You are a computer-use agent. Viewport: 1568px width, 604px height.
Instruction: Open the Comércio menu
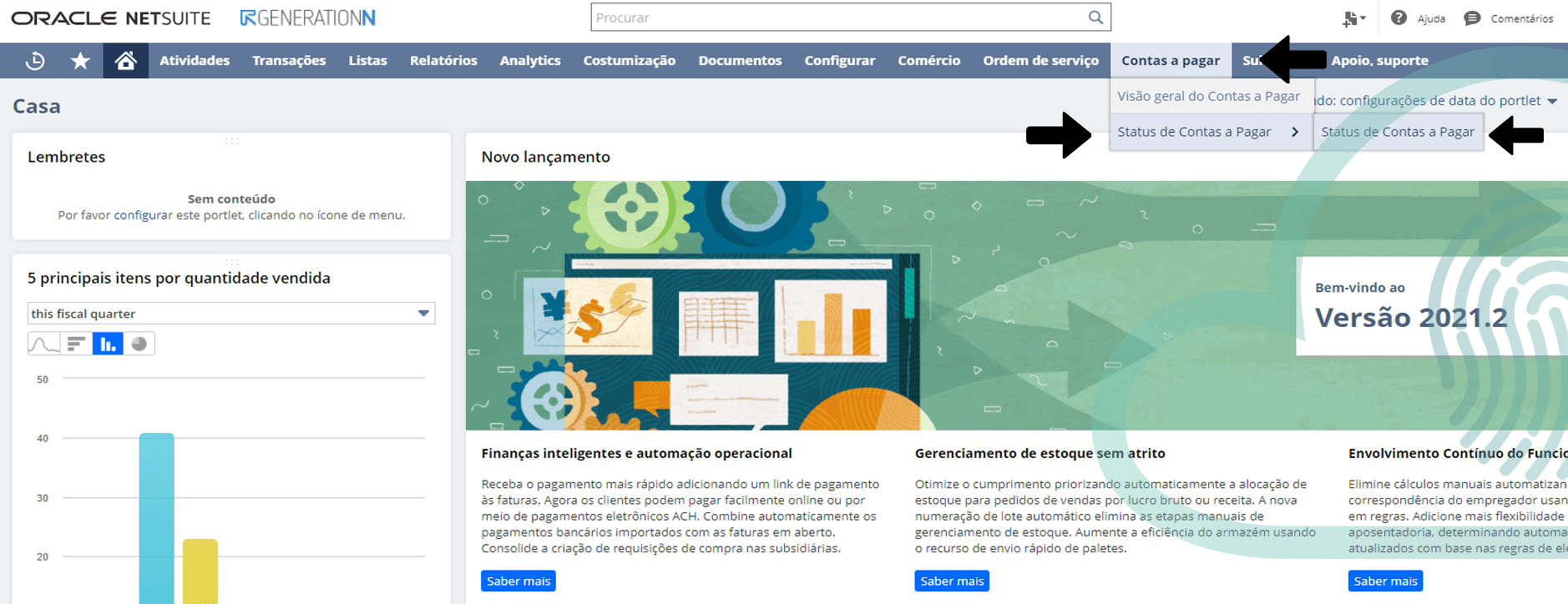929,61
